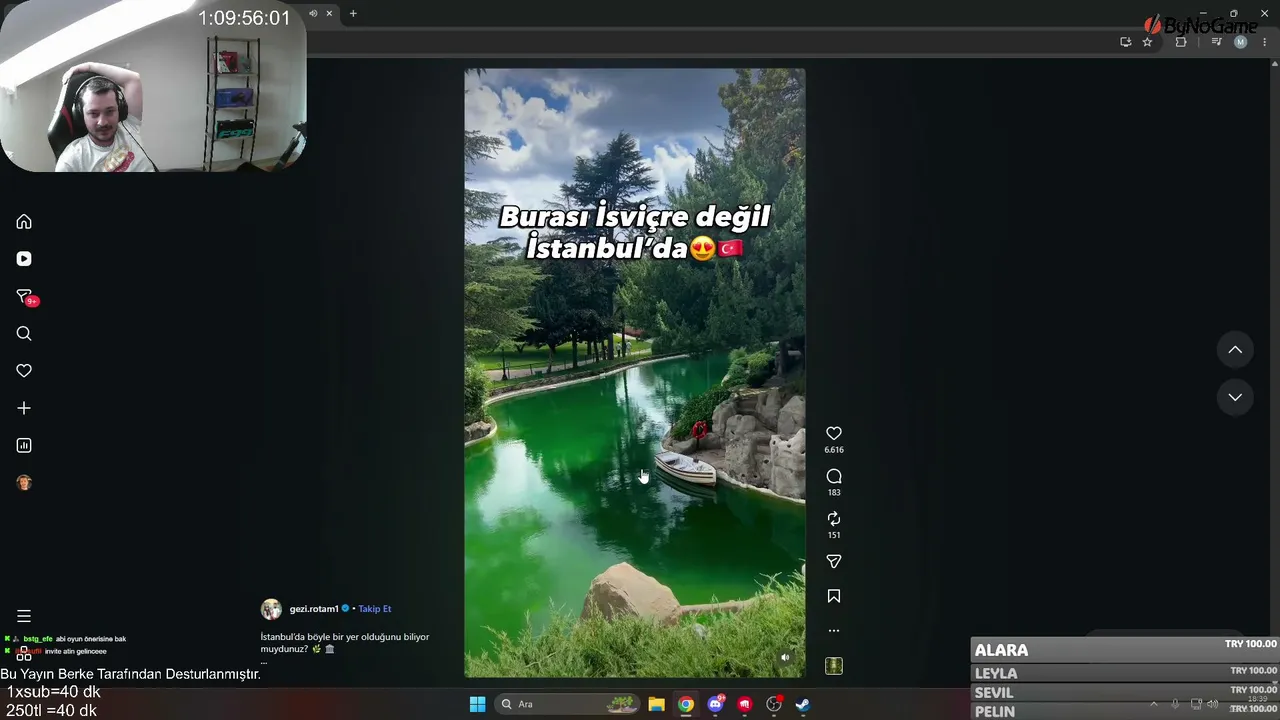Open the Chrome three-dot menu
This screenshot has height=720, width=1280.
tap(1265, 42)
